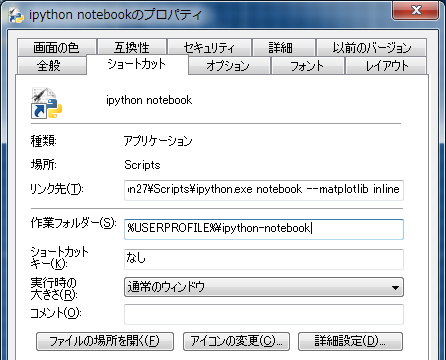The height and width of the screenshot is (360, 446).
Task: Click the 種類 label
Action: tap(44, 141)
